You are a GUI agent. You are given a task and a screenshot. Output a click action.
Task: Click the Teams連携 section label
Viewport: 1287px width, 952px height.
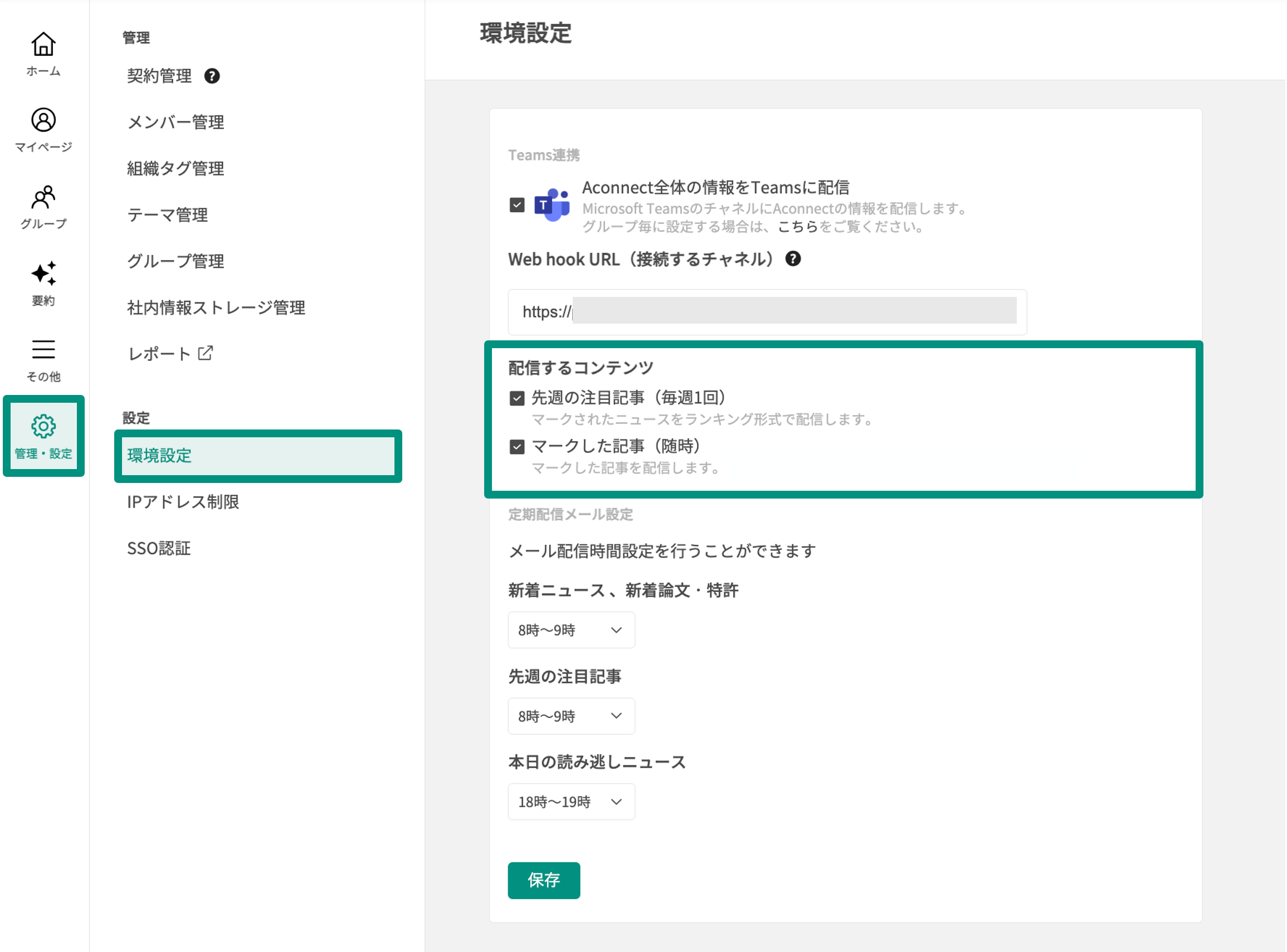pyautogui.click(x=544, y=155)
